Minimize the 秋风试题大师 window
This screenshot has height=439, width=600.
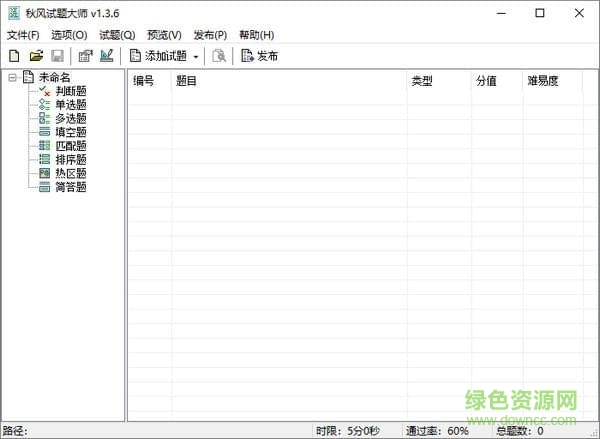pyautogui.click(x=501, y=13)
